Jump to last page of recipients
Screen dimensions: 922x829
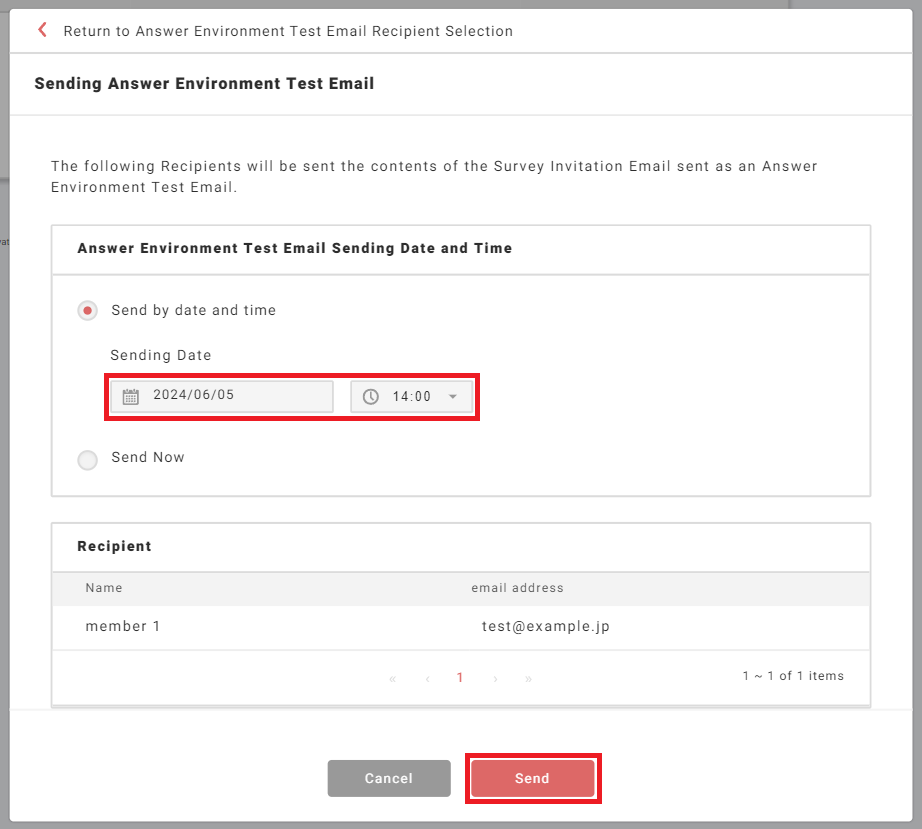click(529, 678)
